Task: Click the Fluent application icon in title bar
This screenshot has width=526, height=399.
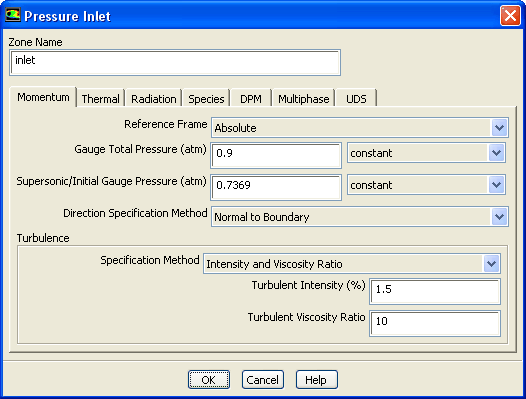Action: click(13, 15)
